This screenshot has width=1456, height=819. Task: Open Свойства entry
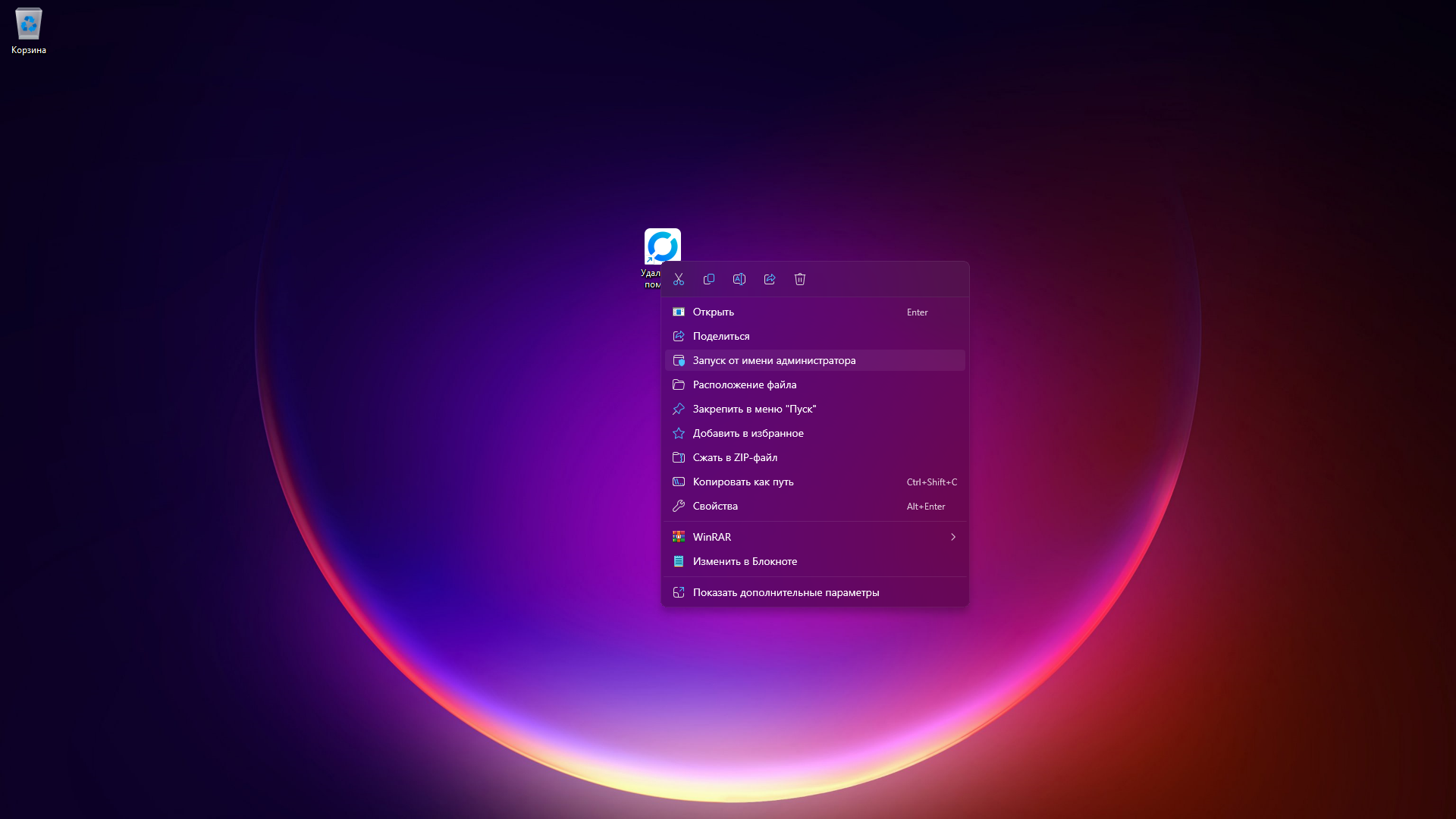click(715, 506)
